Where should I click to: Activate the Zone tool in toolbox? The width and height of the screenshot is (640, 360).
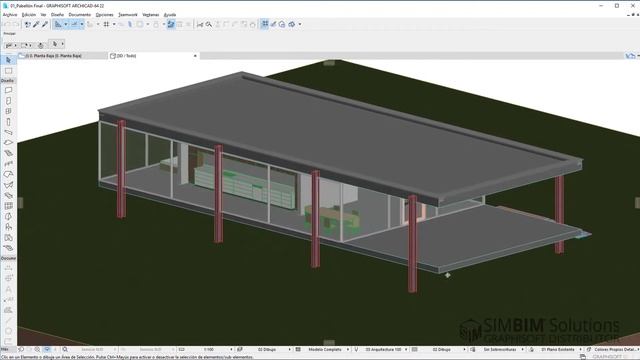(8, 238)
